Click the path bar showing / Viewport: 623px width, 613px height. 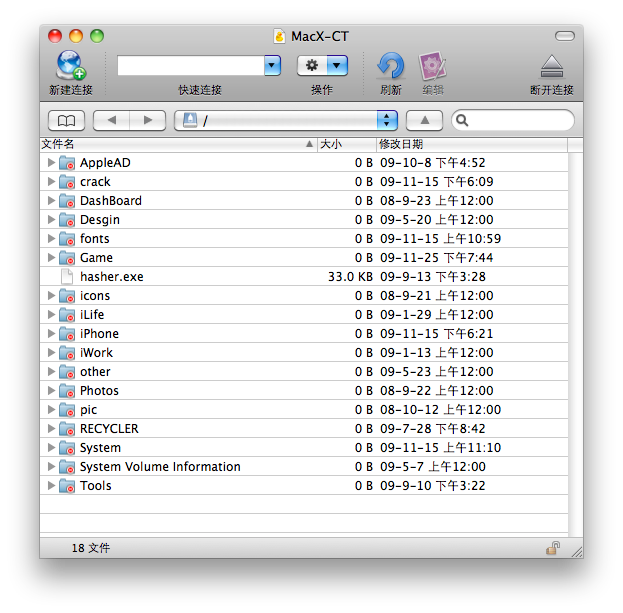pos(285,120)
